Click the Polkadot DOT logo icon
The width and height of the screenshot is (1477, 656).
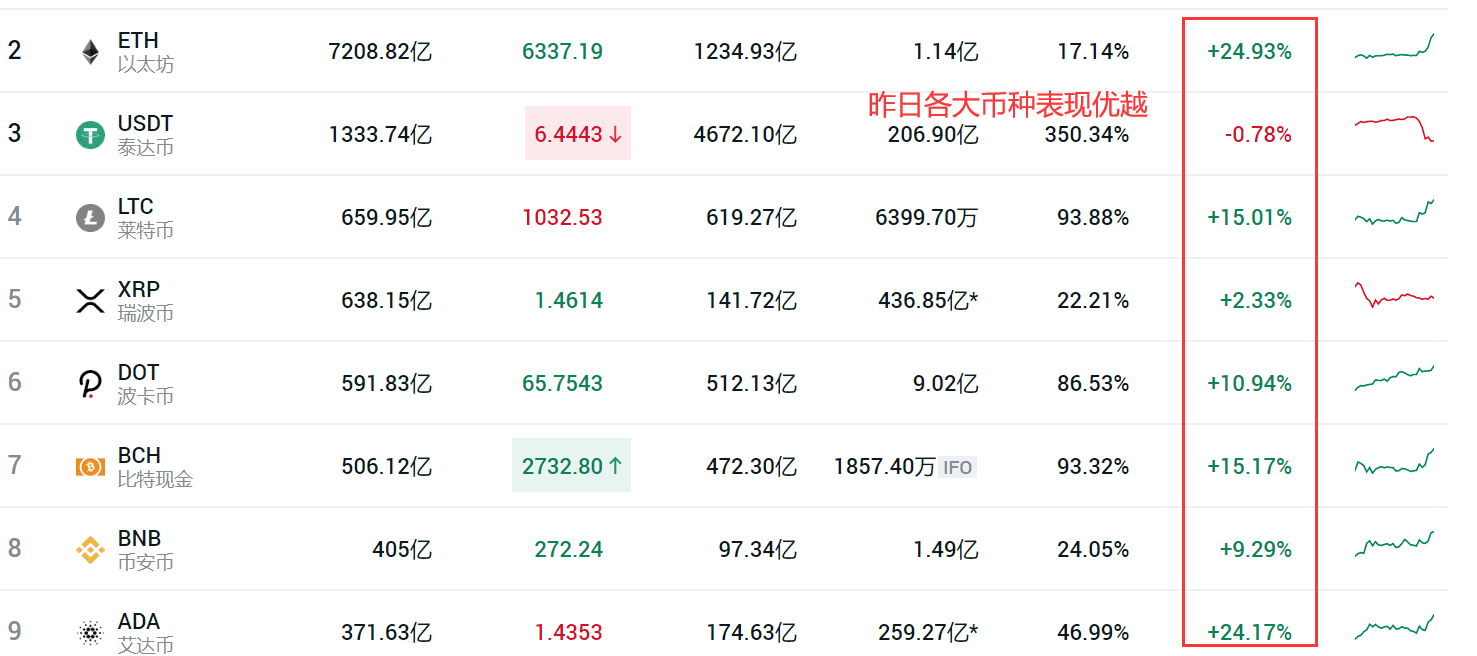coord(90,384)
